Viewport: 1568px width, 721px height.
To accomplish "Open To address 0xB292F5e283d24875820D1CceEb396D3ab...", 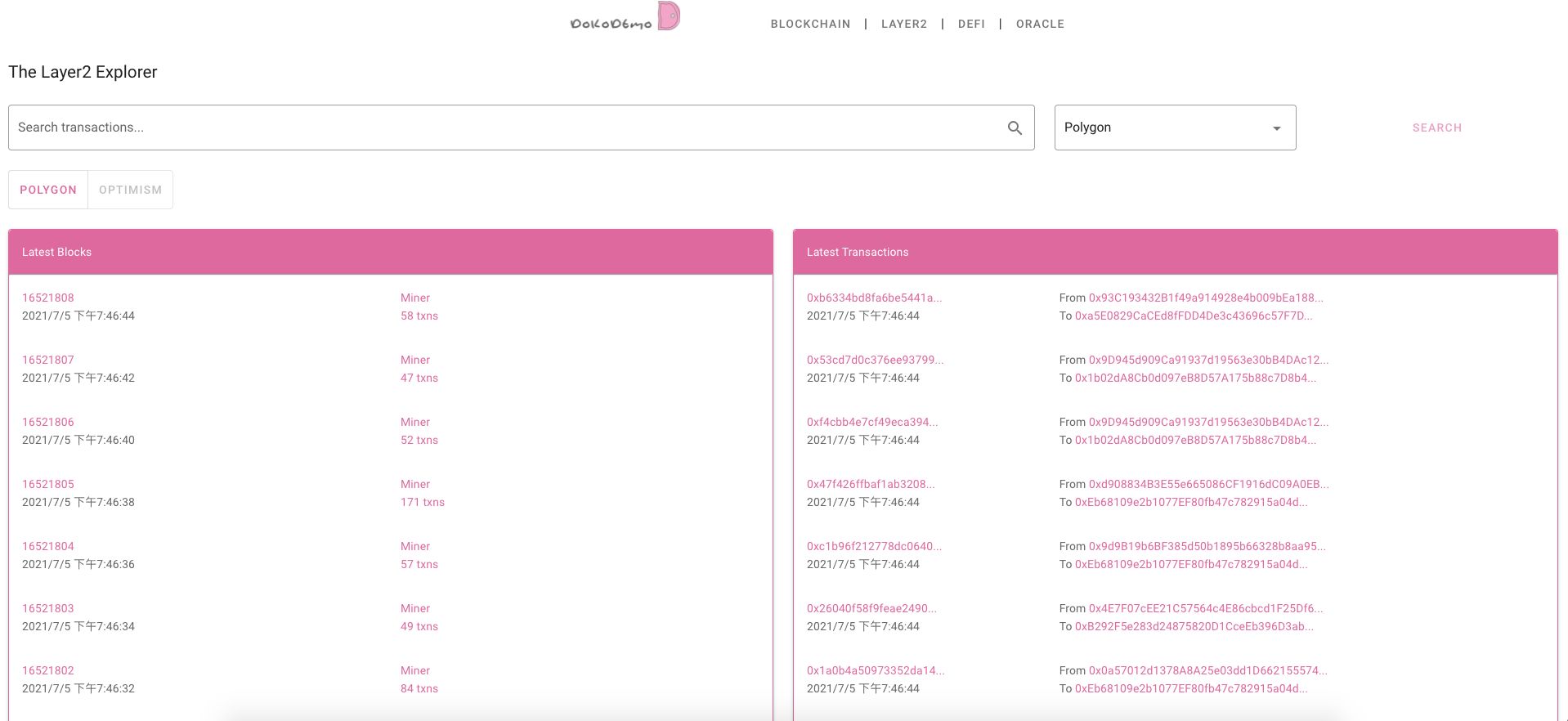I will (1194, 626).
